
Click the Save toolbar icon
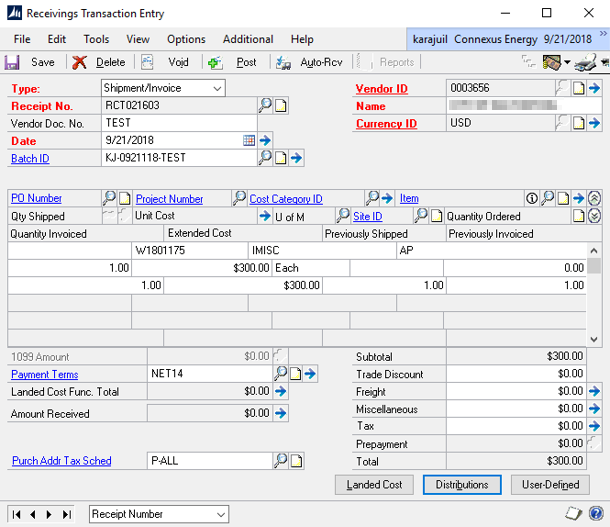(x=14, y=62)
